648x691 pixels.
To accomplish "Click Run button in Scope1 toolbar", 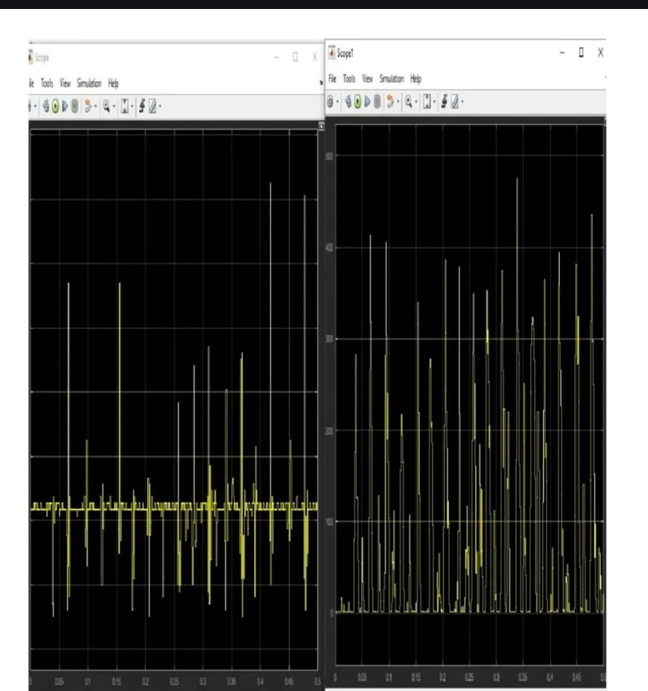I will (x=357, y=102).
